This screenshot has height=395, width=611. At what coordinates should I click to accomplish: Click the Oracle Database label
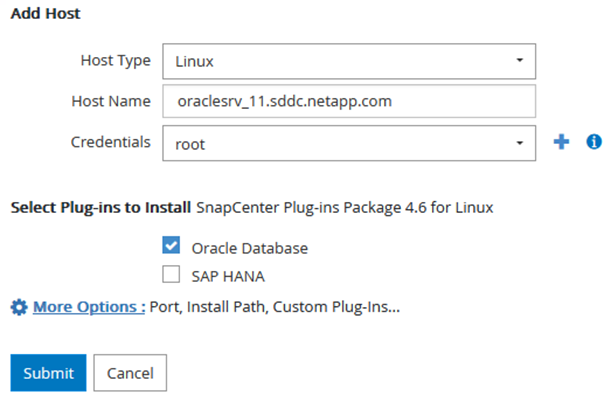250,249
